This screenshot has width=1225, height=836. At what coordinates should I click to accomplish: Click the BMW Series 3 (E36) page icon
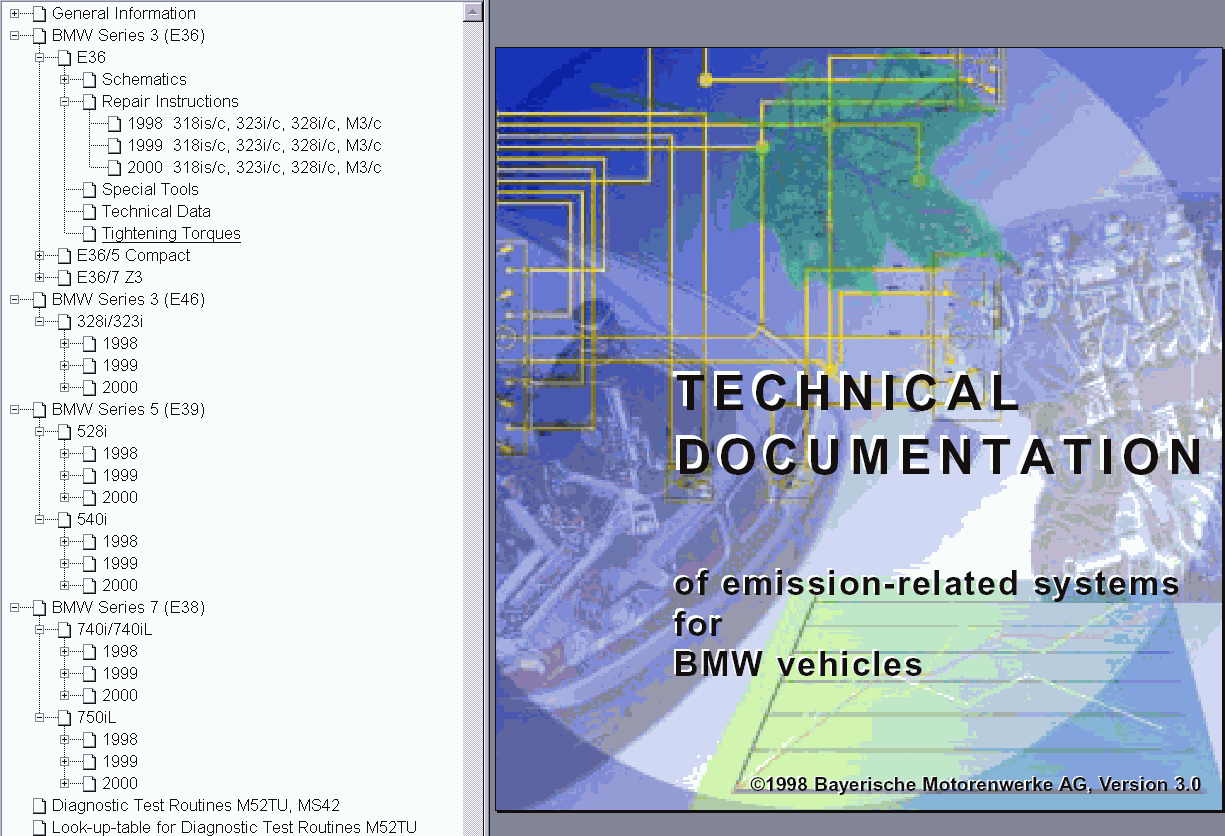pos(39,36)
